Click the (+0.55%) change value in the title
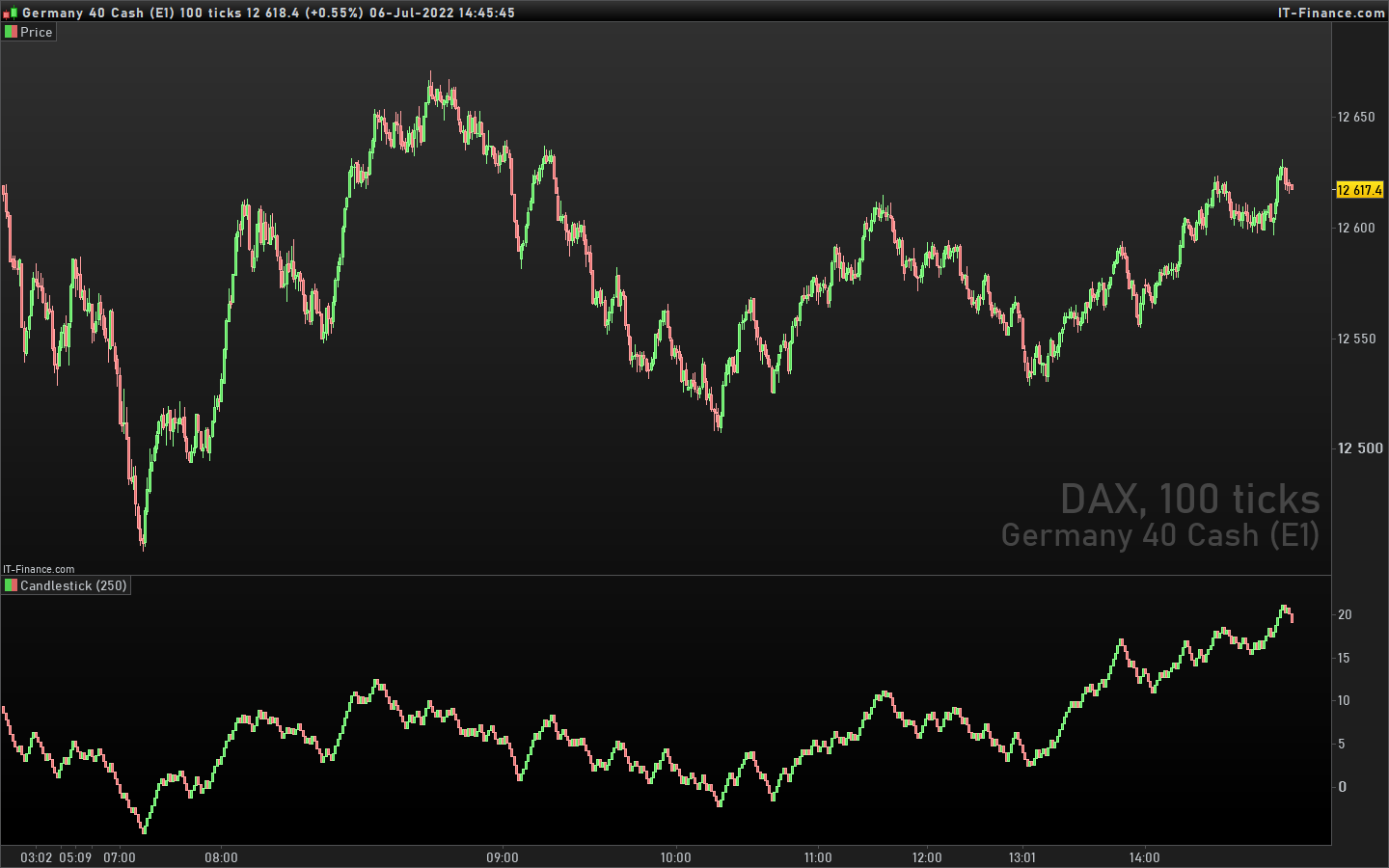 334,13
